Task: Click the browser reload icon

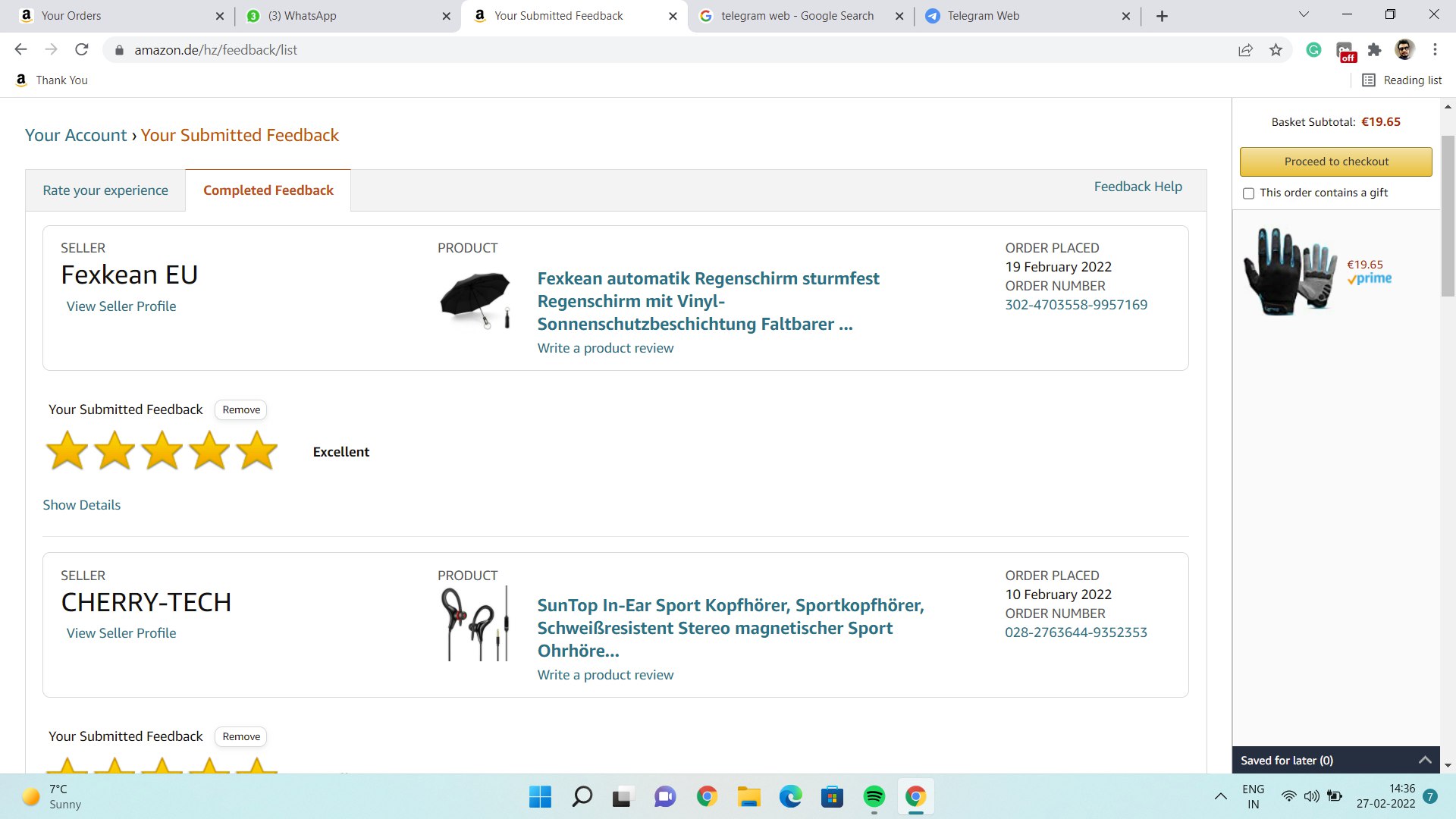Action: [82, 50]
